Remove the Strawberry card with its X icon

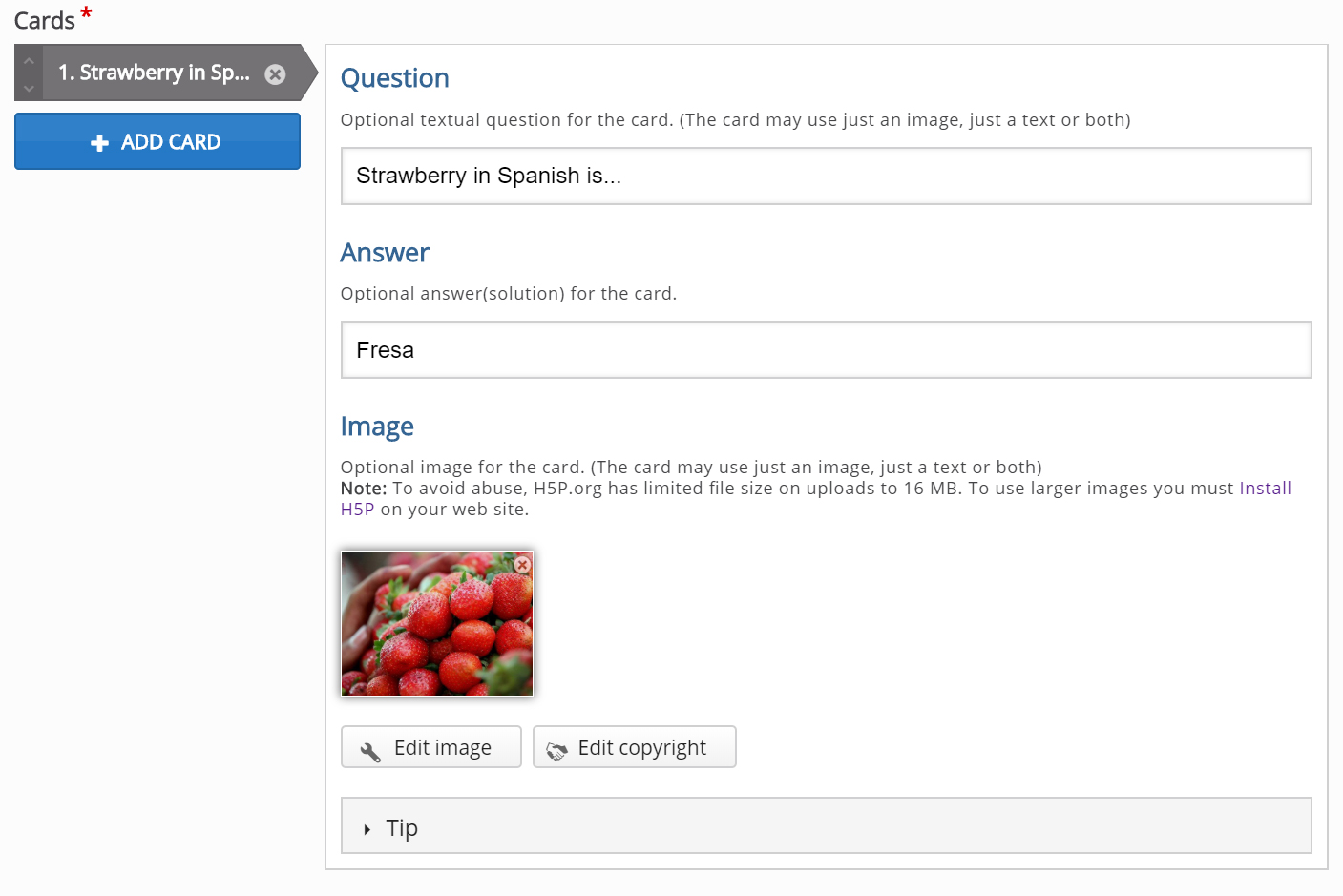(x=275, y=74)
